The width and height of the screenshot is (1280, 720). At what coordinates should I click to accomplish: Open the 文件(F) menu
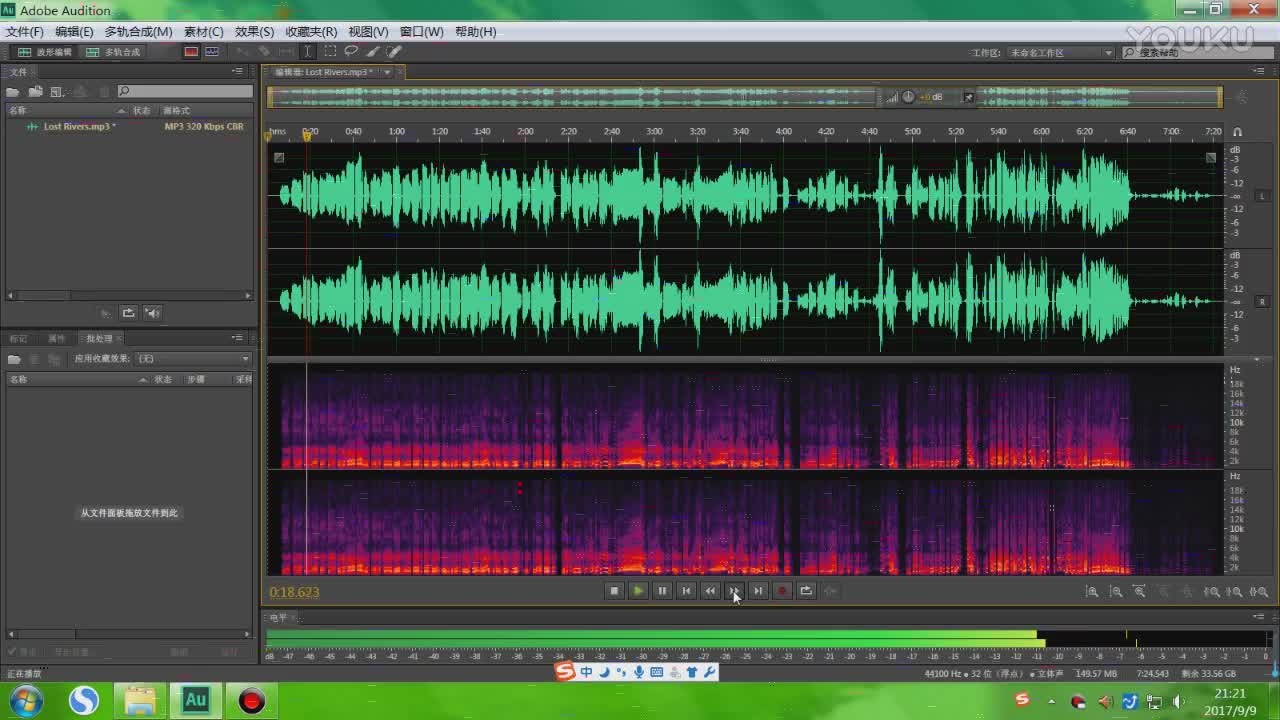(24, 32)
